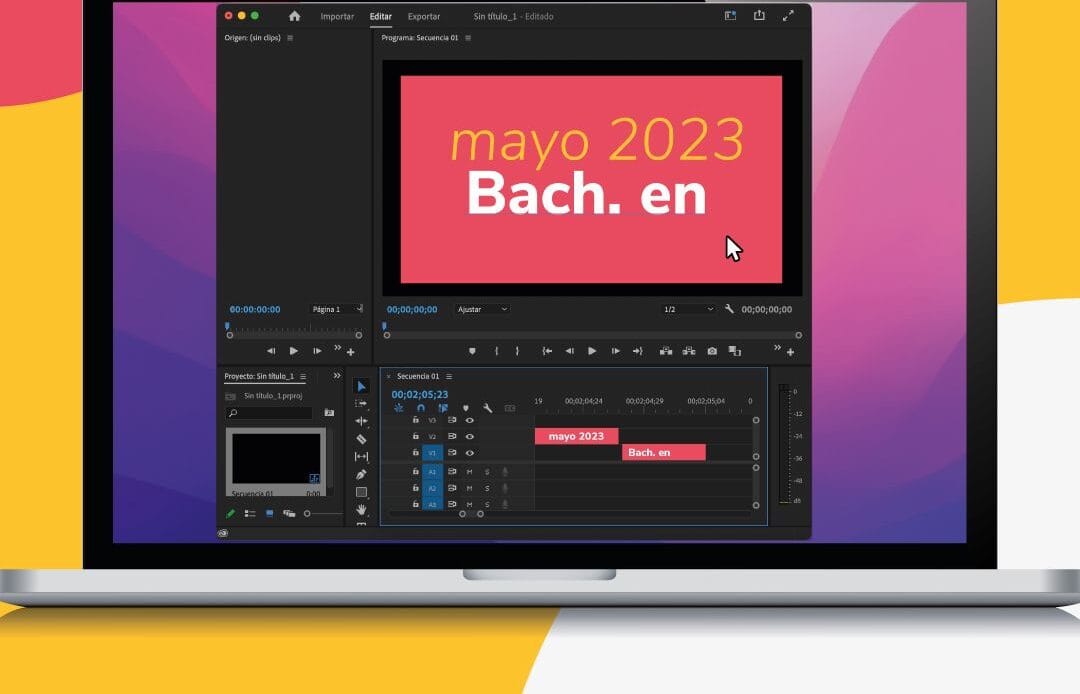Add marker in Program monitor
The width and height of the screenshot is (1080, 694).
[472, 351]
